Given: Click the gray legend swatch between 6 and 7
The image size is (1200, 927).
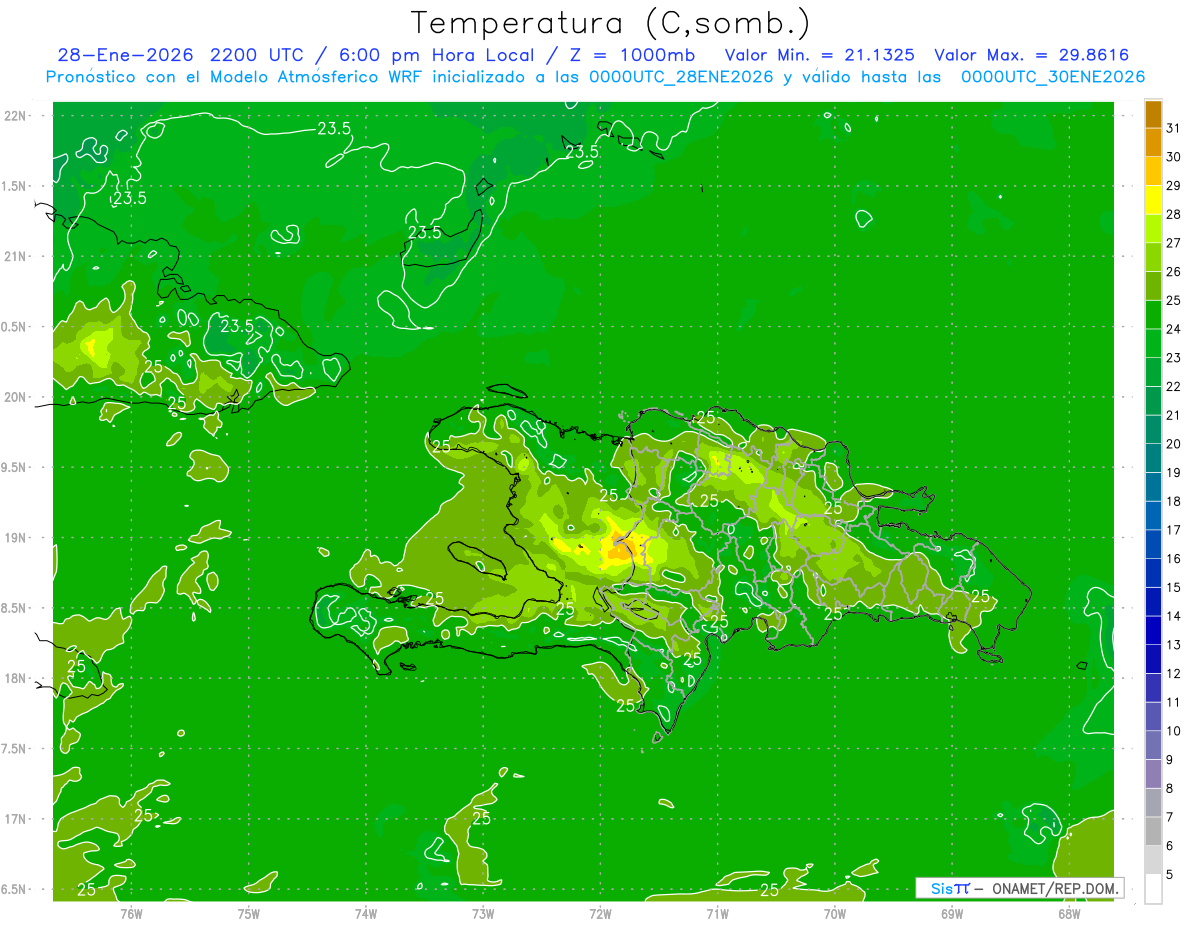Looking at the screenshot, I should 1153,832.
